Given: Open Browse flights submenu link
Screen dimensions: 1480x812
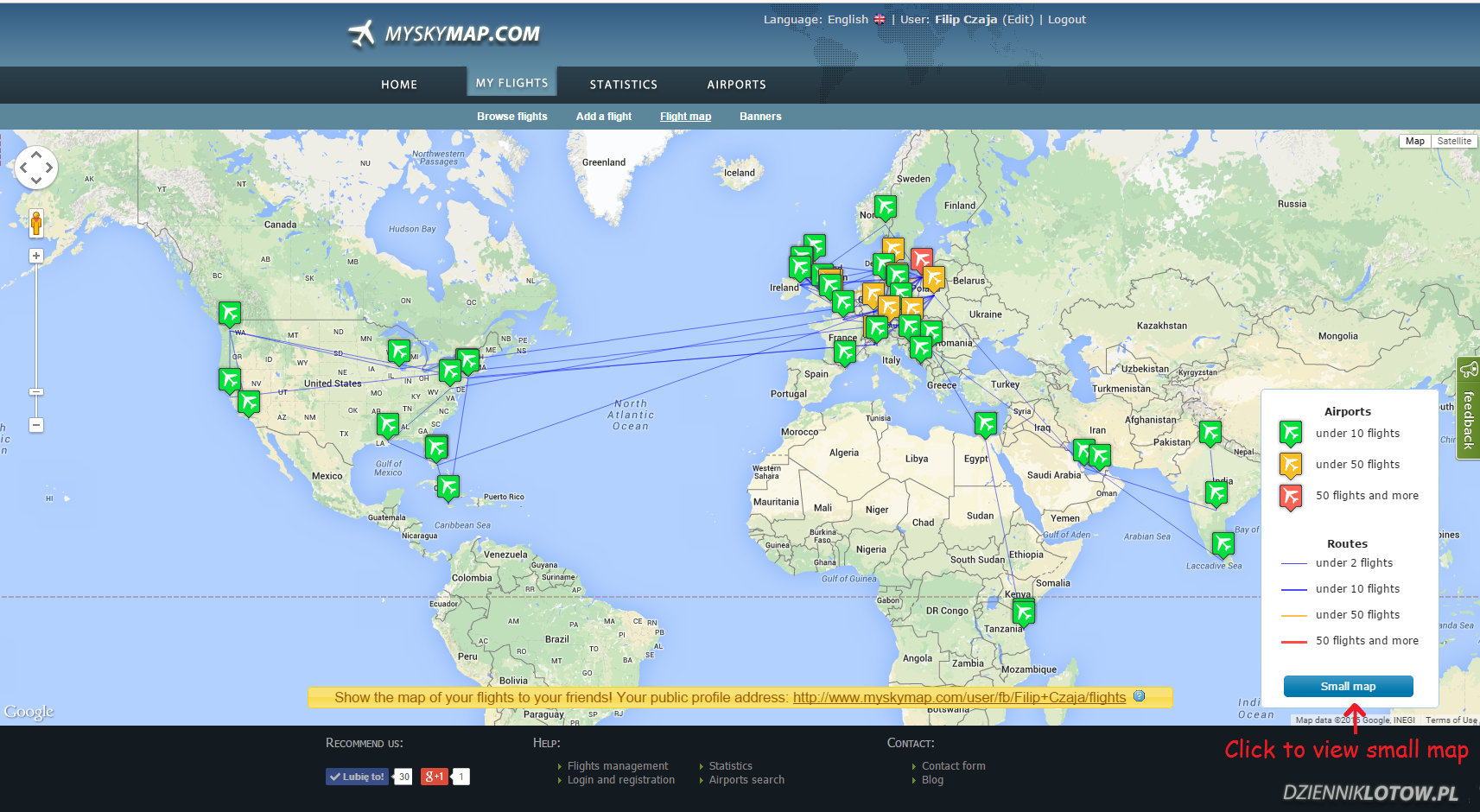Looking at the screenshot, I should 512,117.
